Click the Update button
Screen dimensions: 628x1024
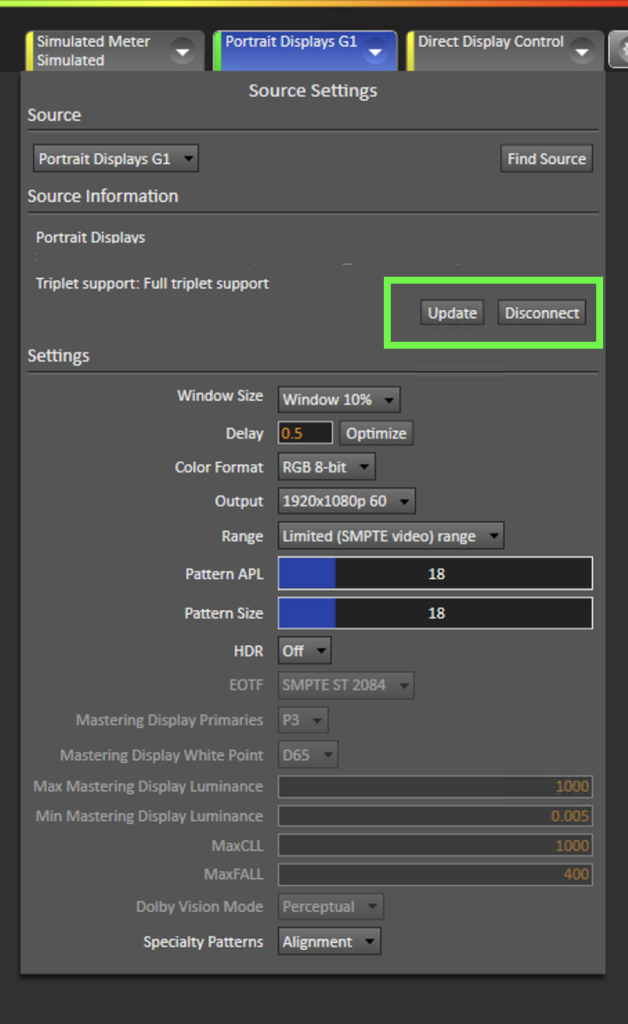tap(452, 313)
